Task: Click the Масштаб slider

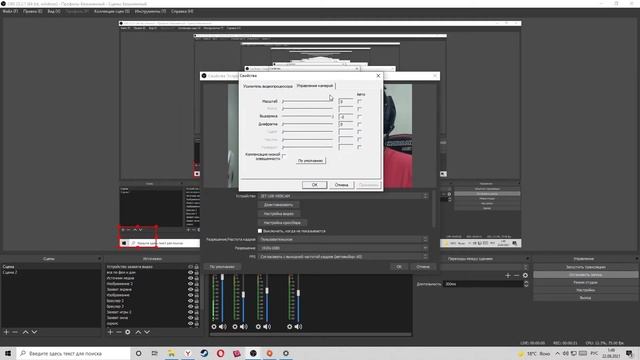Action: [308, 101]
